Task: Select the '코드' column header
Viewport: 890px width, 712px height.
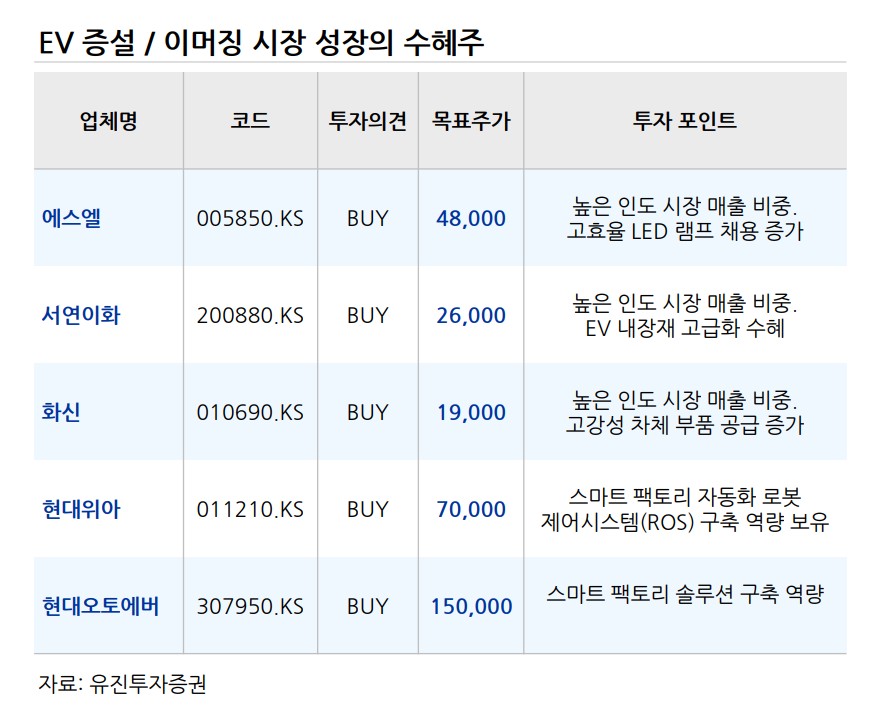Action: click(x=250, y=121)
